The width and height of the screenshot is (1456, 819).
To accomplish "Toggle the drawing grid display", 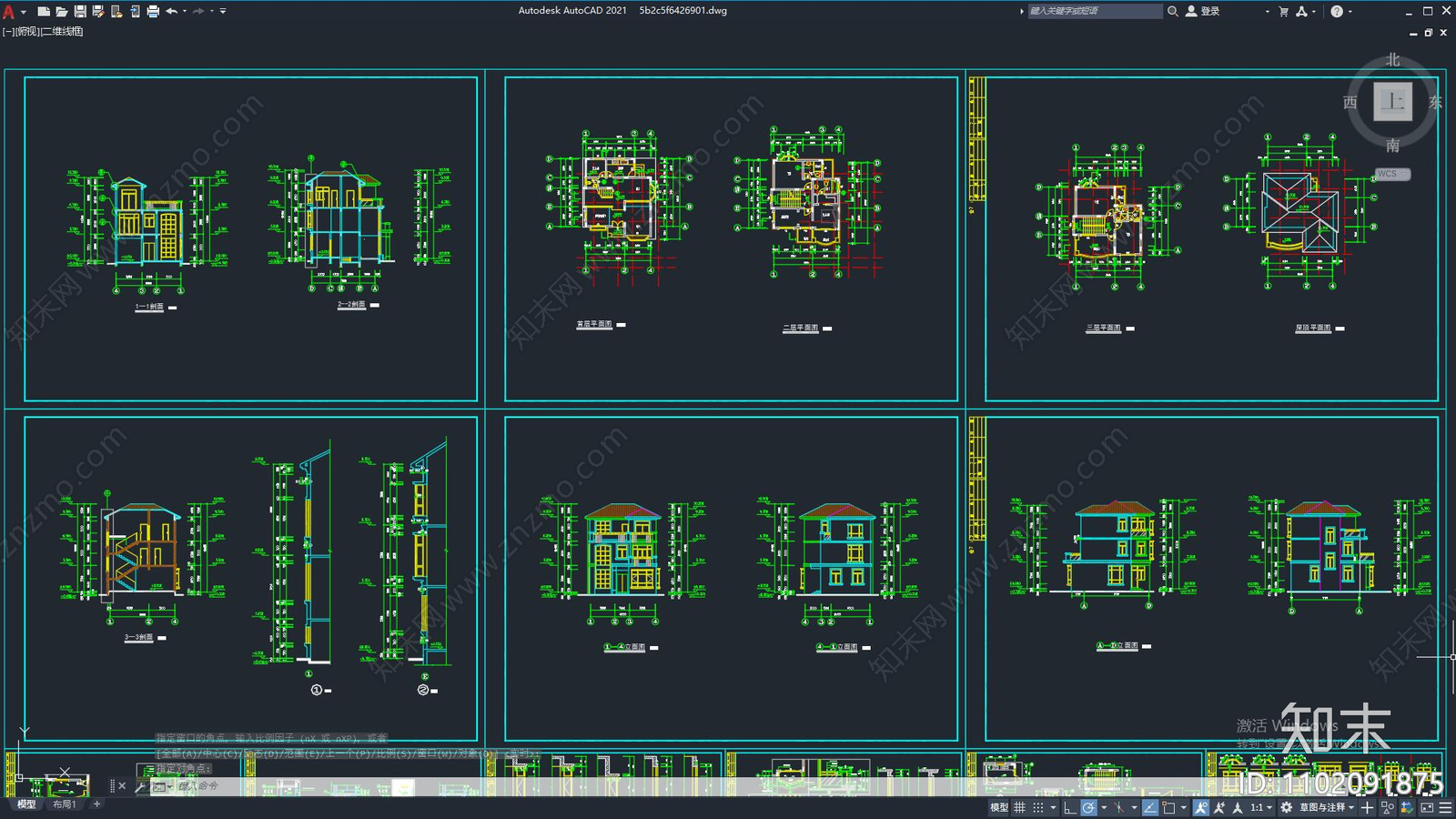I will [x=1019, y=807].
